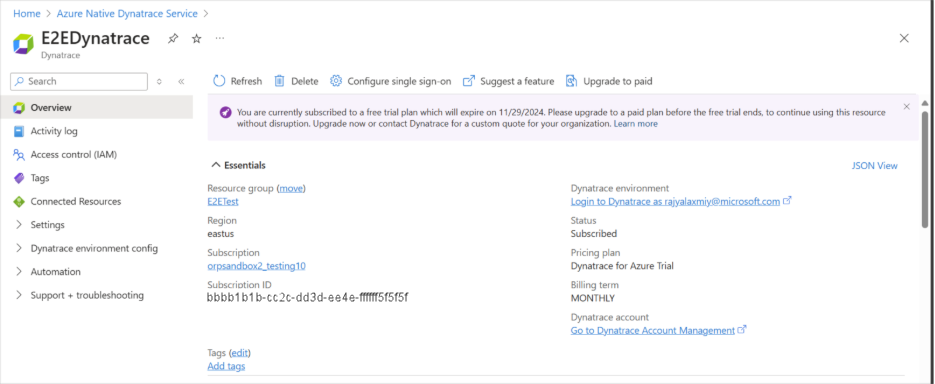The height and width of the screenshot is (384, 935).
Task: Open Azure Native Dynatrace Service breadcrumb
Action: click(x=127, y=13)
